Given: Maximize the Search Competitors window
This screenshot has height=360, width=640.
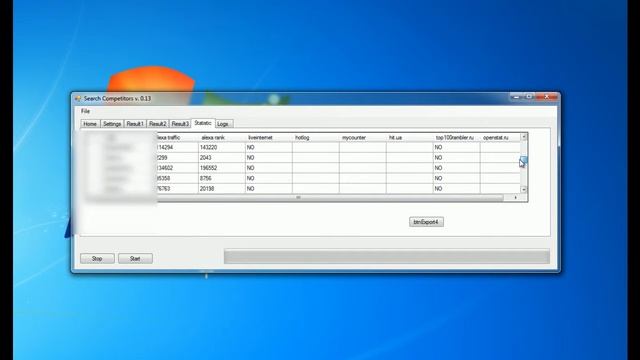Looking at the screenshot, I should [529, 97].
